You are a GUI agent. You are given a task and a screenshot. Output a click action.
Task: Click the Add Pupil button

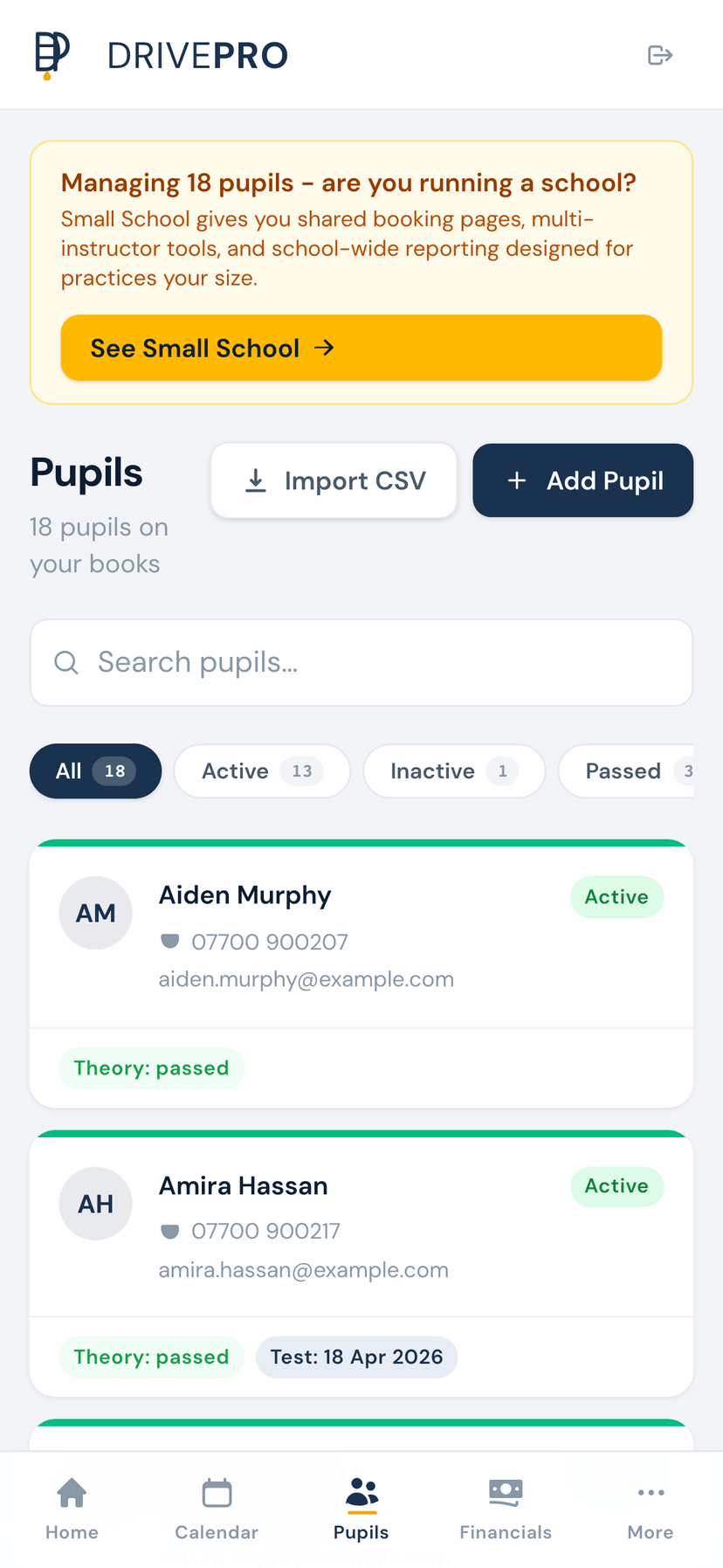582,480
